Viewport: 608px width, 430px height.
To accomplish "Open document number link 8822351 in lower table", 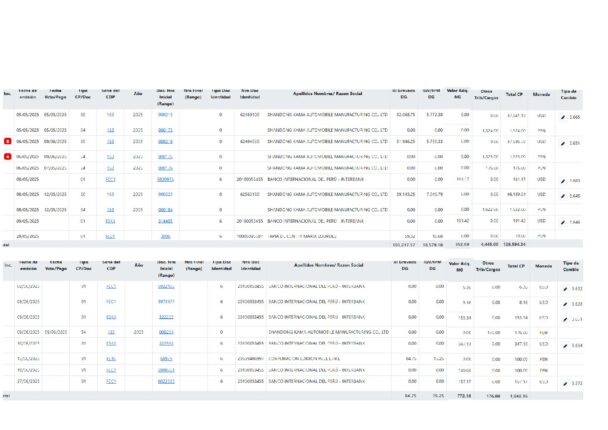I will coord(165,382).
